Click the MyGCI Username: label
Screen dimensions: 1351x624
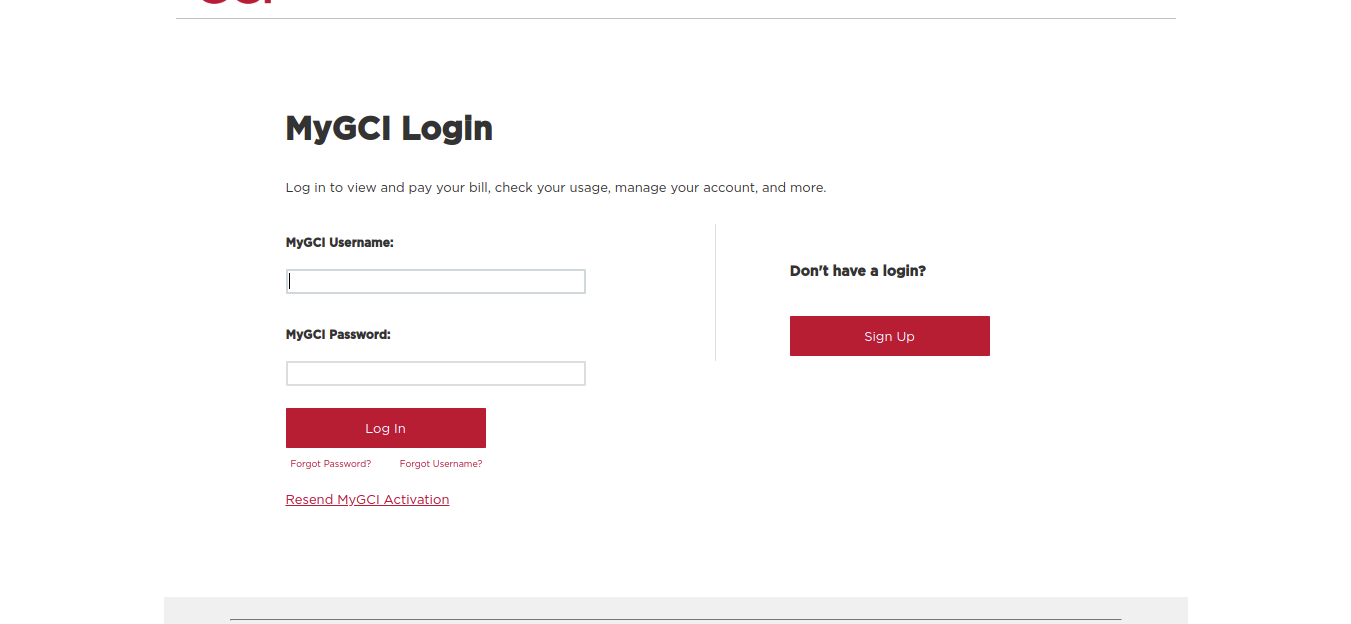click(340, 242)
